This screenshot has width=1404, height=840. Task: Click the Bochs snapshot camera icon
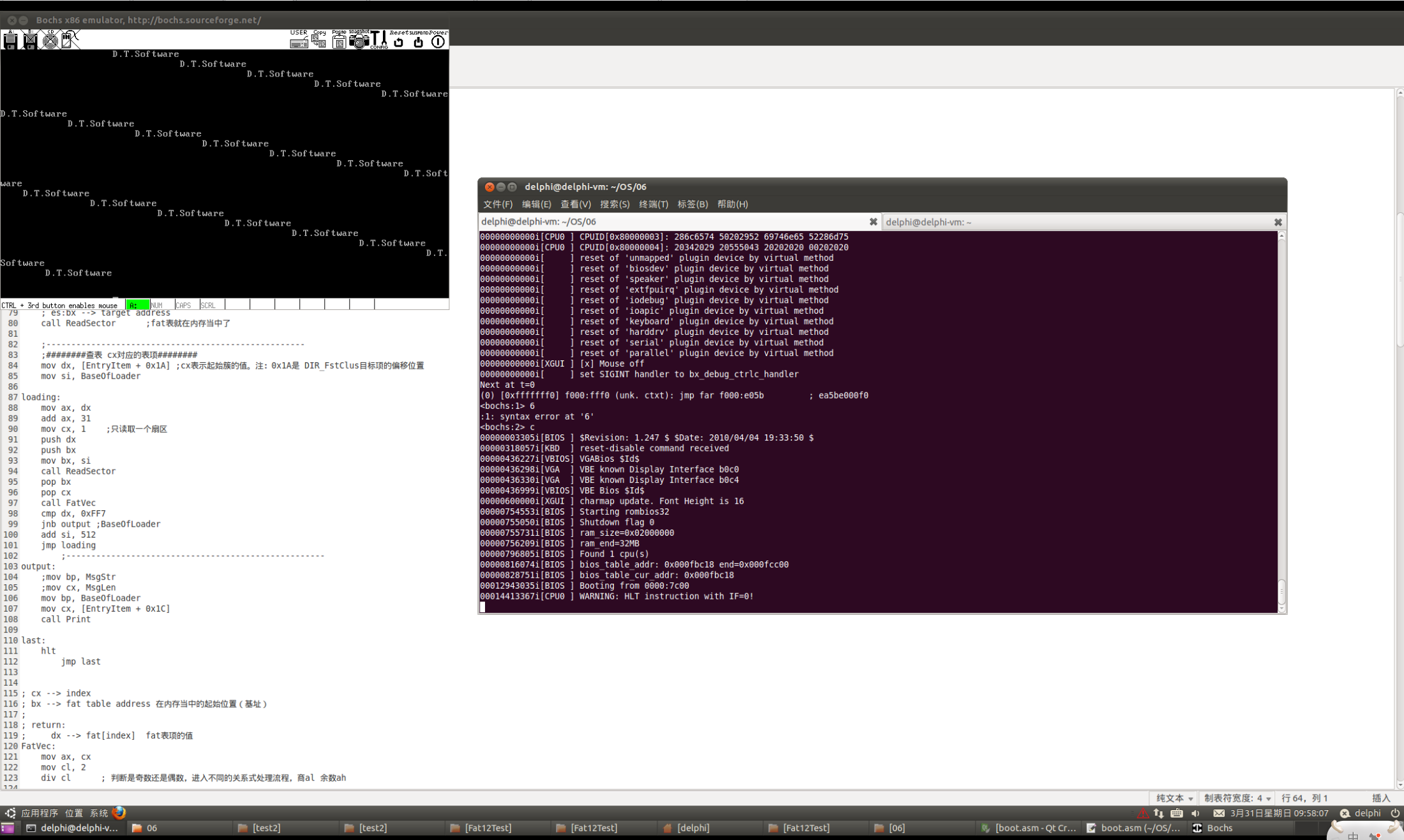tap(359, 41)
